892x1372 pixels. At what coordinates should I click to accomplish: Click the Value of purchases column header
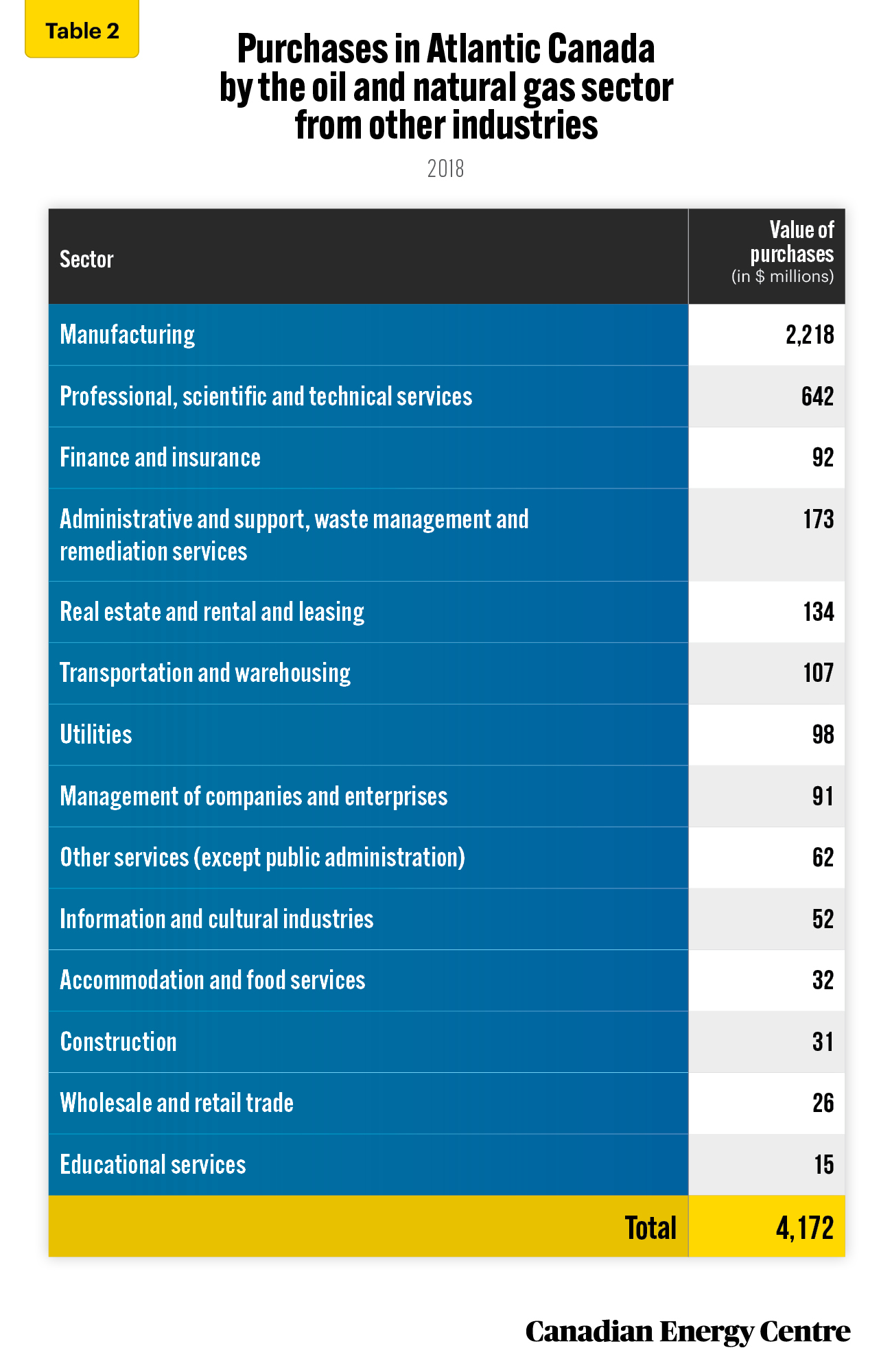pyautogui.click(x=767, y=257)
